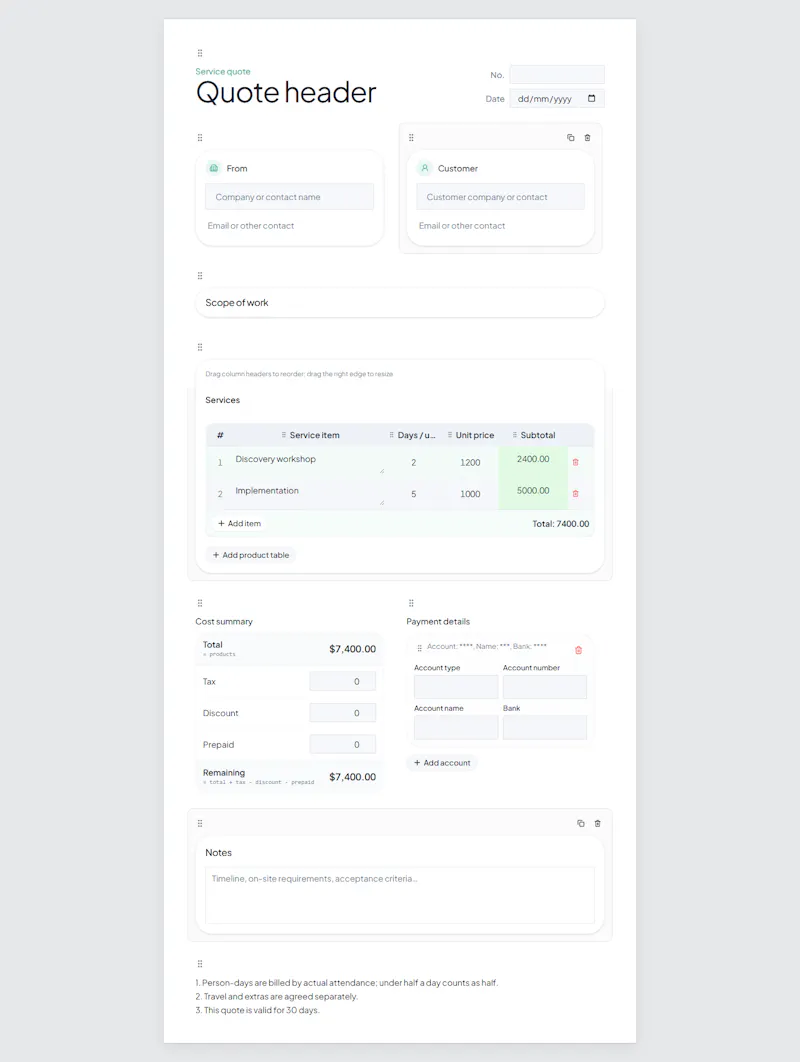The image size is (800, 1062).
Task: Click the account entry drag grip
Action: (x=419, y=648)
